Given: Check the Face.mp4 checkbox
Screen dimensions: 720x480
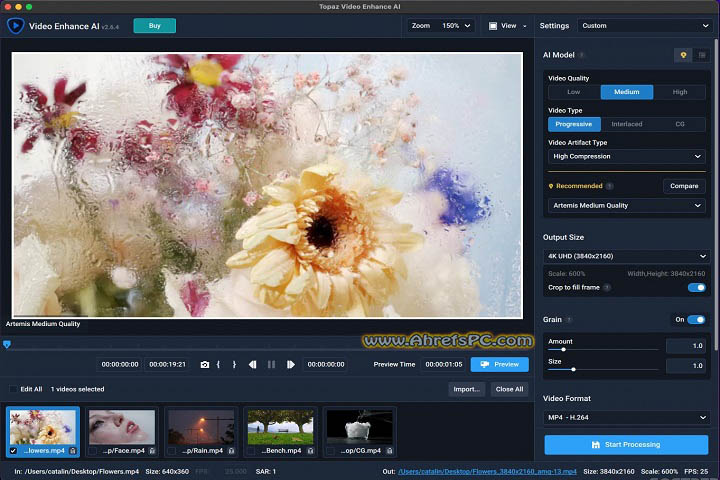Looking at the screenshot, I should (92, 451).
